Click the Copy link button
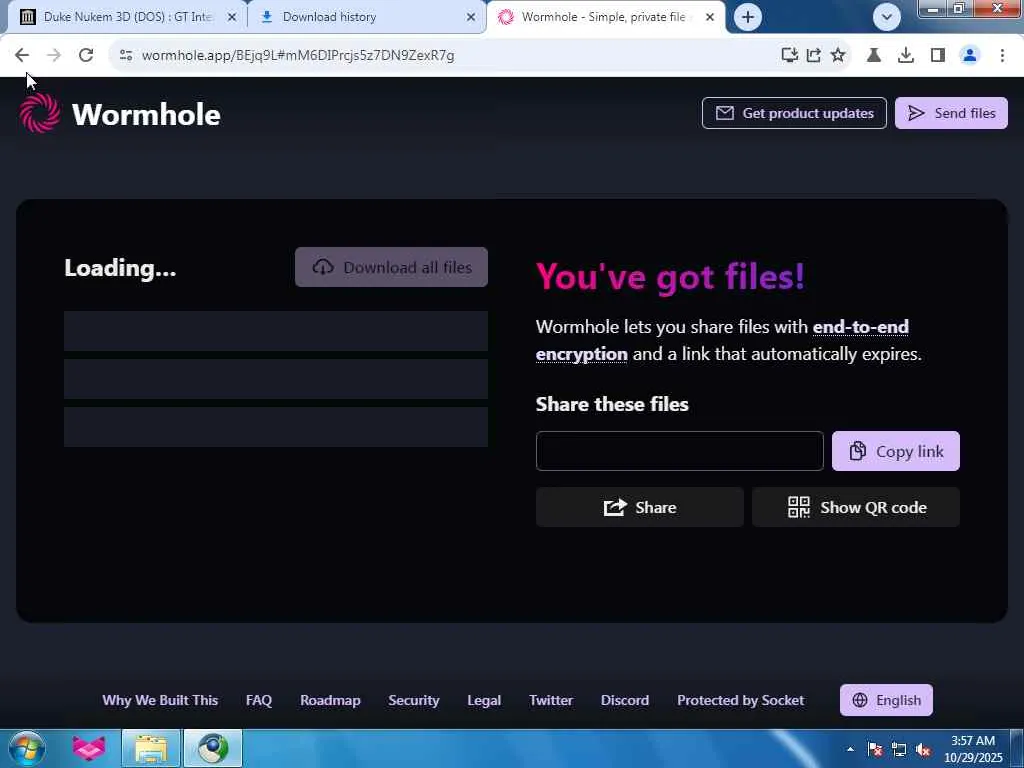Screen dimensions: 1024x768 [x=895, y=451]
